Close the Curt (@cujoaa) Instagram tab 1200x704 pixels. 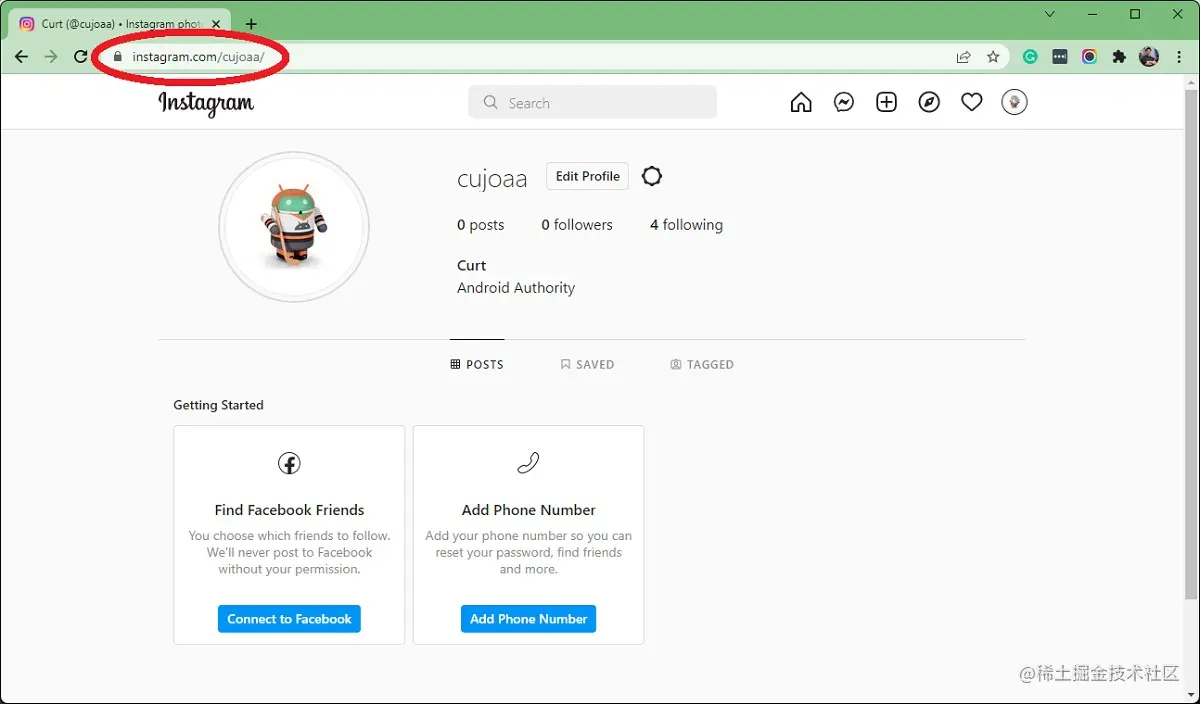point(217,24)
